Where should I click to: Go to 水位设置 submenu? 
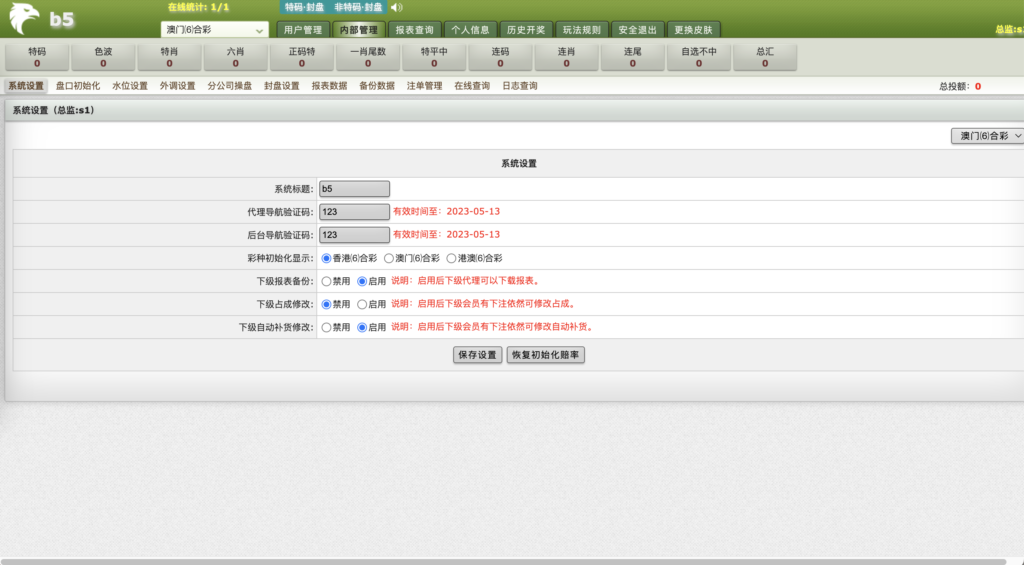coord(130,86)
